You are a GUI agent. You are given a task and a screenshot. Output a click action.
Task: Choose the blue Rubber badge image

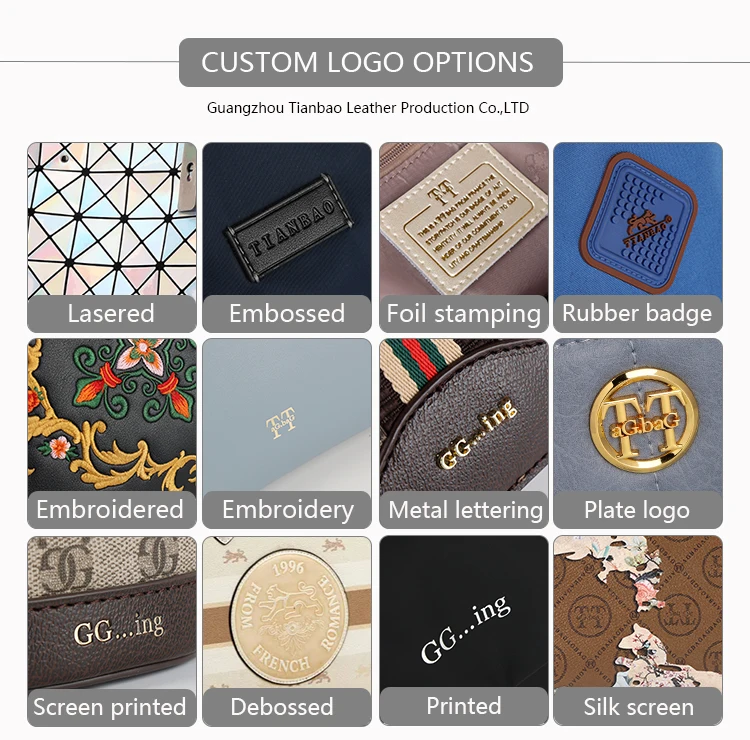[x=638, y=219]
